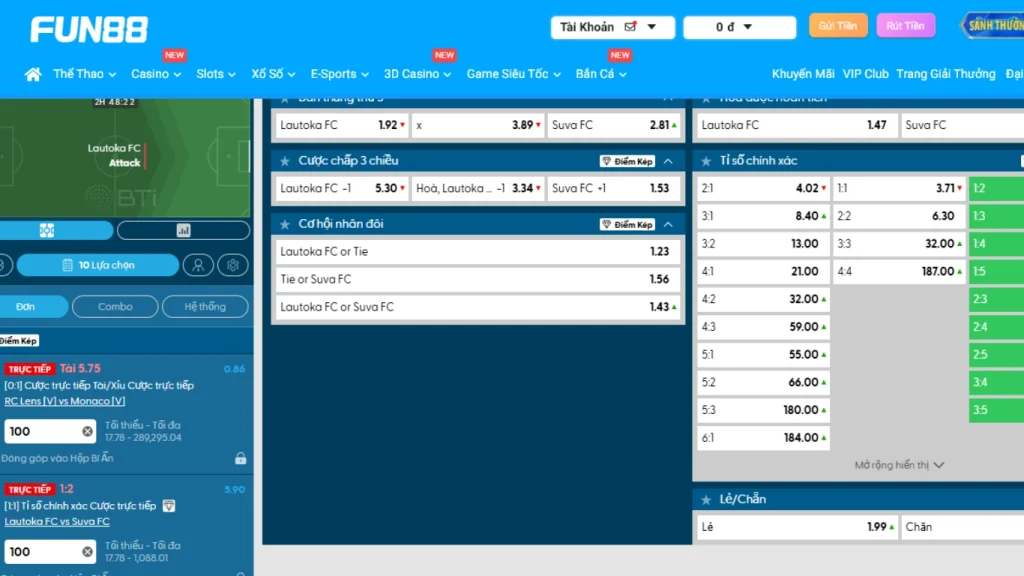Click the home icon in navigation bar

coord(33,74)
